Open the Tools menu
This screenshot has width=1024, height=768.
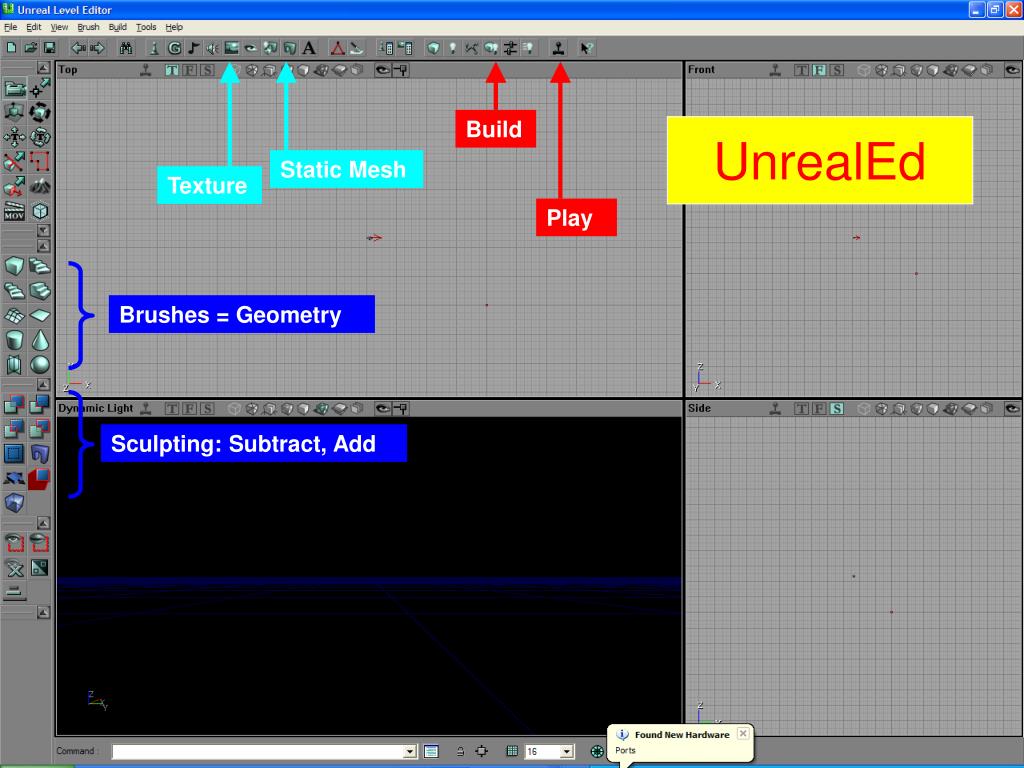point(146,27)
